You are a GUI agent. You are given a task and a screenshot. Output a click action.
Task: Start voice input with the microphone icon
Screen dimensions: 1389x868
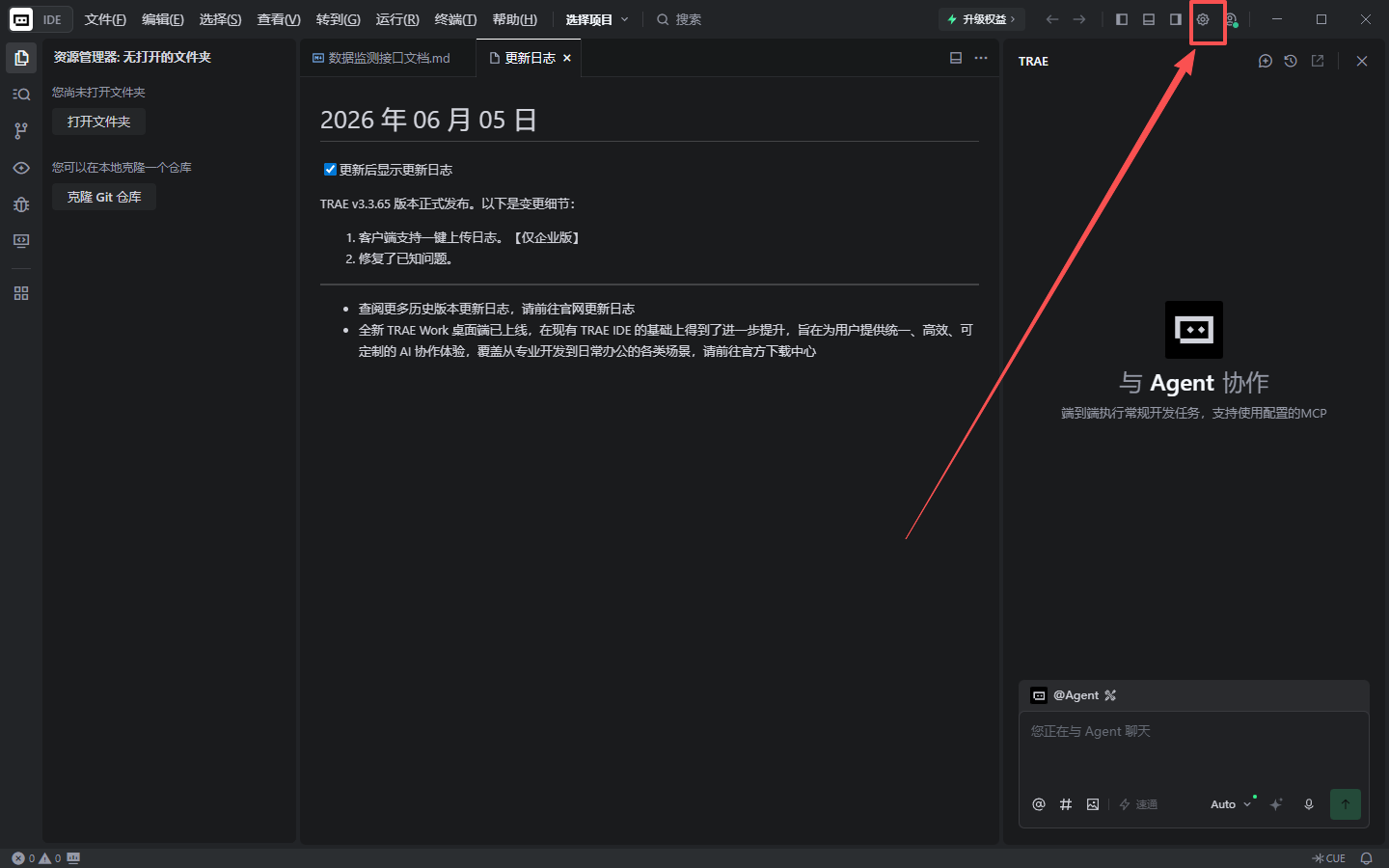(x=1309, y=804)
